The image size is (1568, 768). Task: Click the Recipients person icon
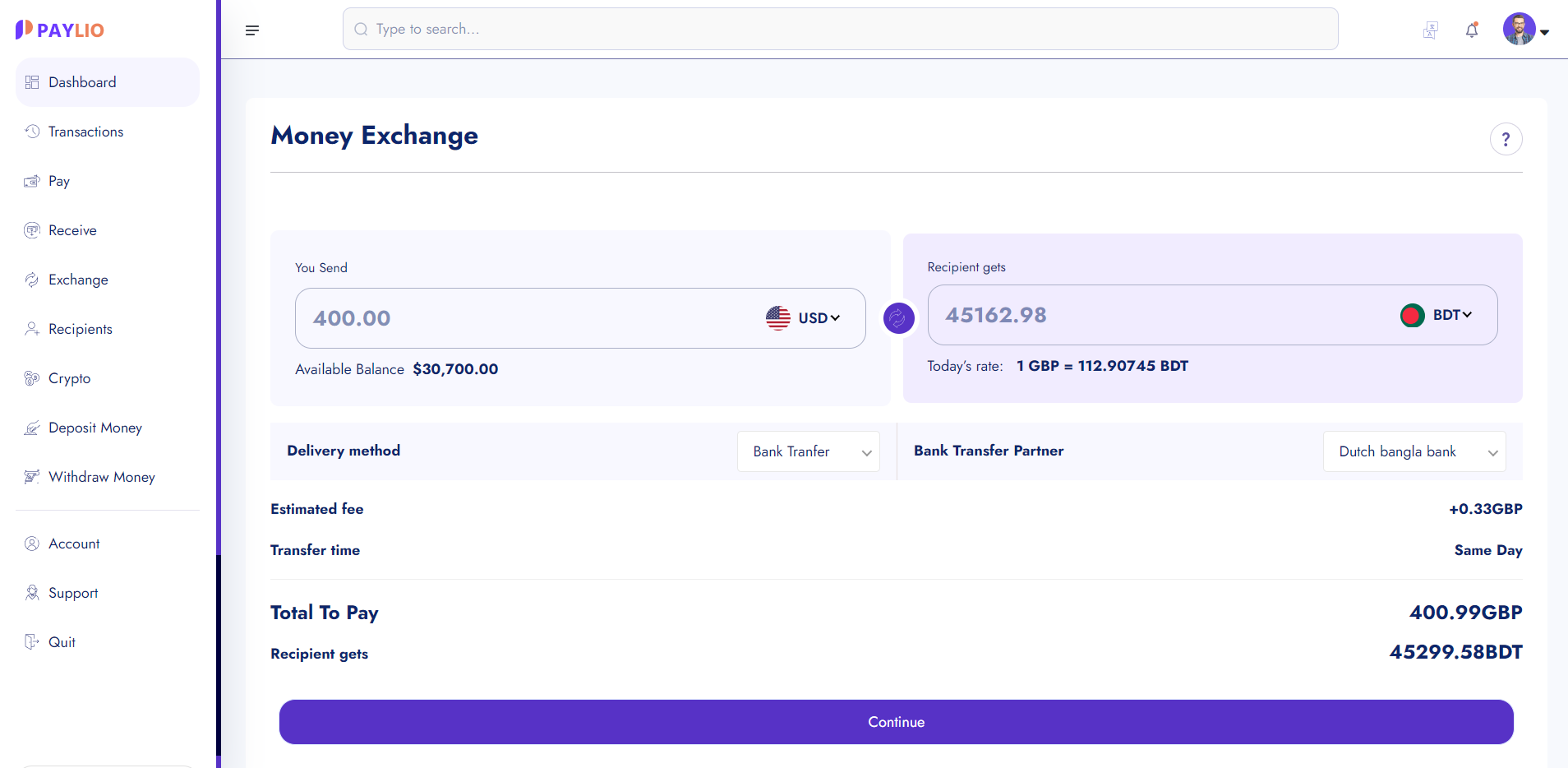tap(32, 329)
